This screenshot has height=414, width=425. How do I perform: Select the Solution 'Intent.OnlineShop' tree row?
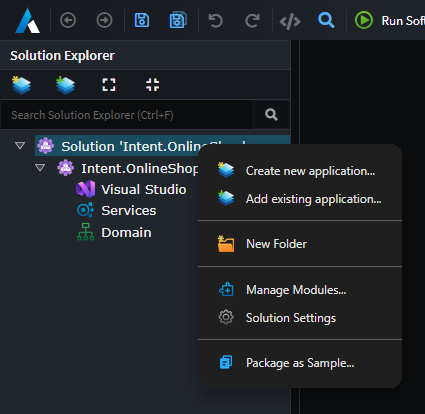[x=162, y=146]
